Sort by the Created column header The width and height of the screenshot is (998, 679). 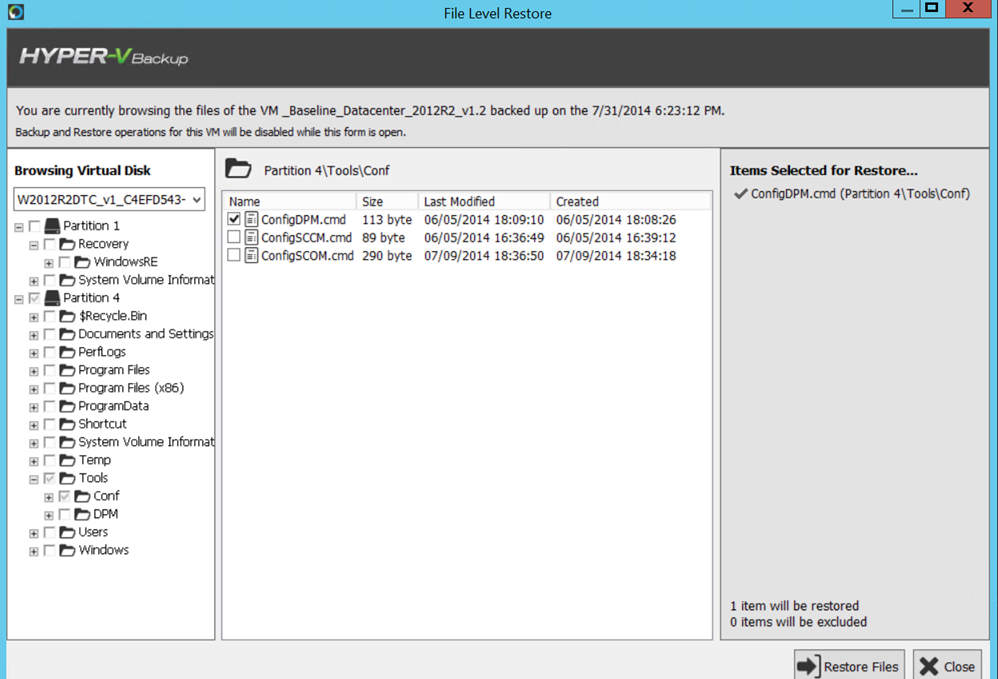[630, 201]
